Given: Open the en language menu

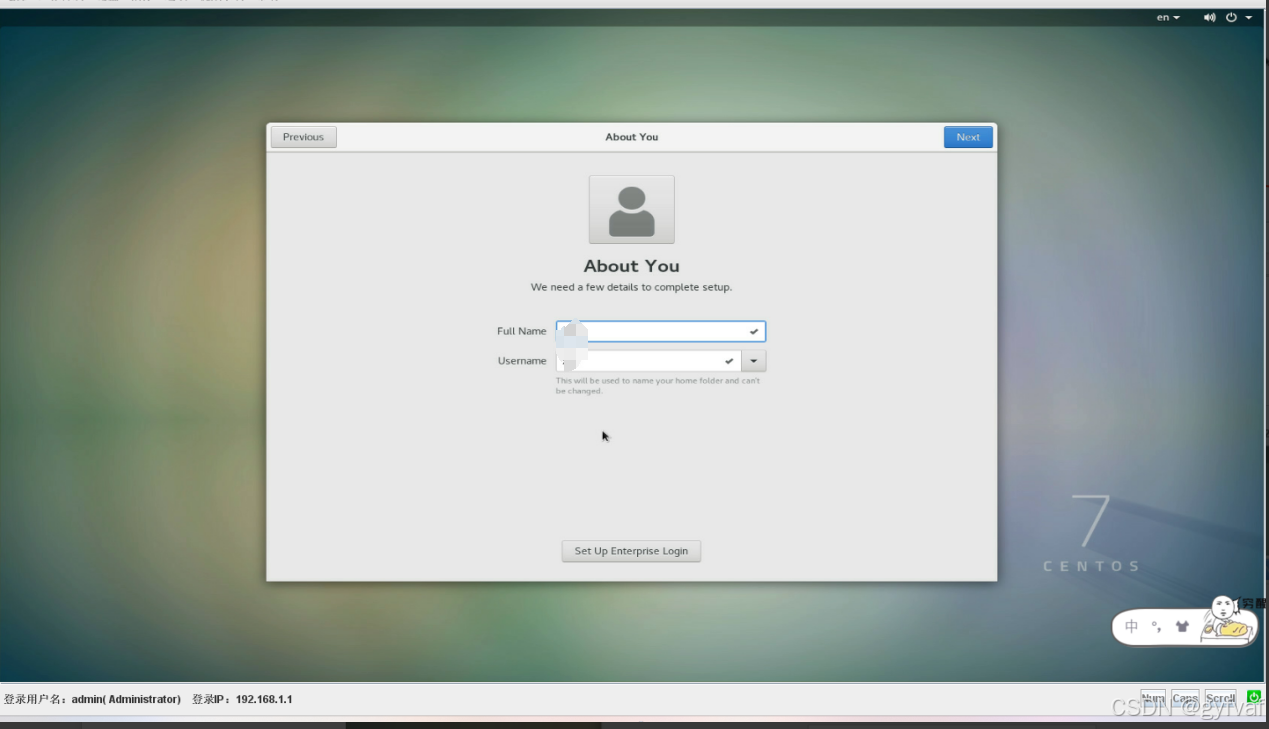Looking at the screenshot, I should tap(1168, 17).
